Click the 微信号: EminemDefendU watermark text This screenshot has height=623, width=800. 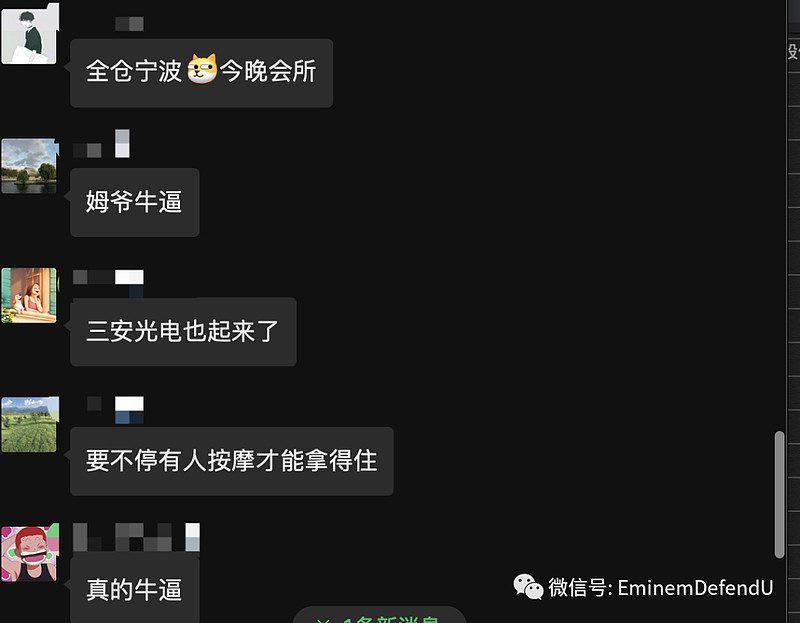click(661, 588)
